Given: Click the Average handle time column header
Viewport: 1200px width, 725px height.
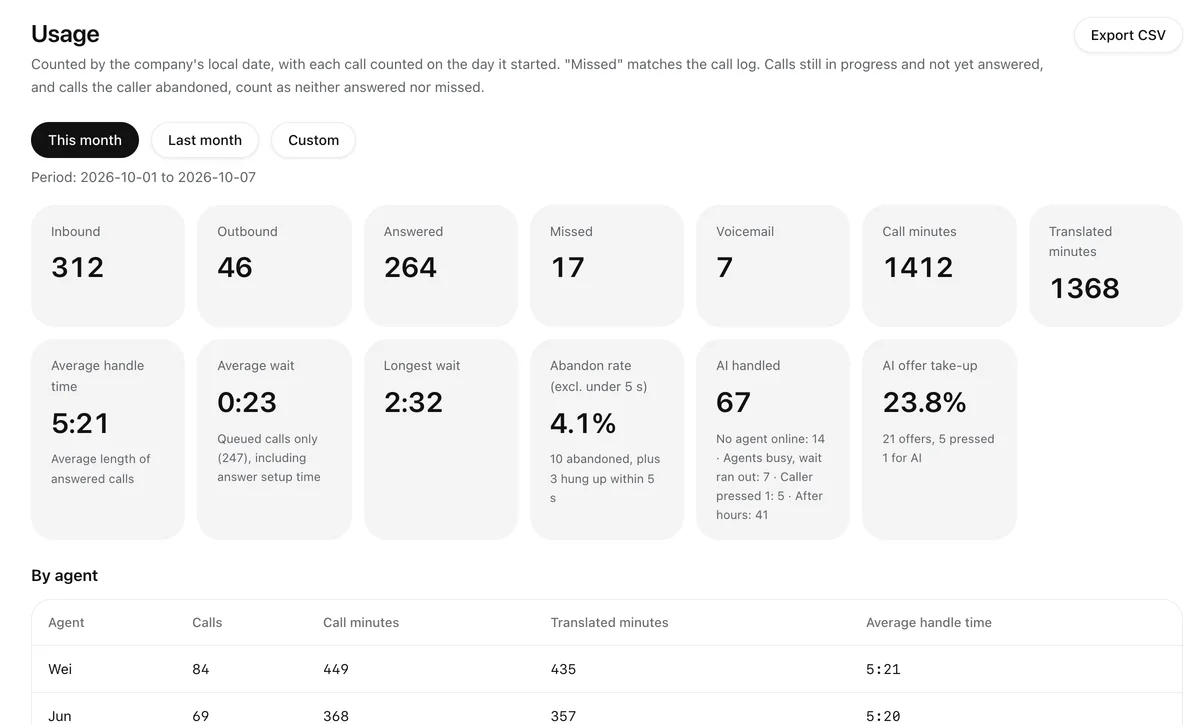Looking at the screenshot, I should [x=929, y=622].
